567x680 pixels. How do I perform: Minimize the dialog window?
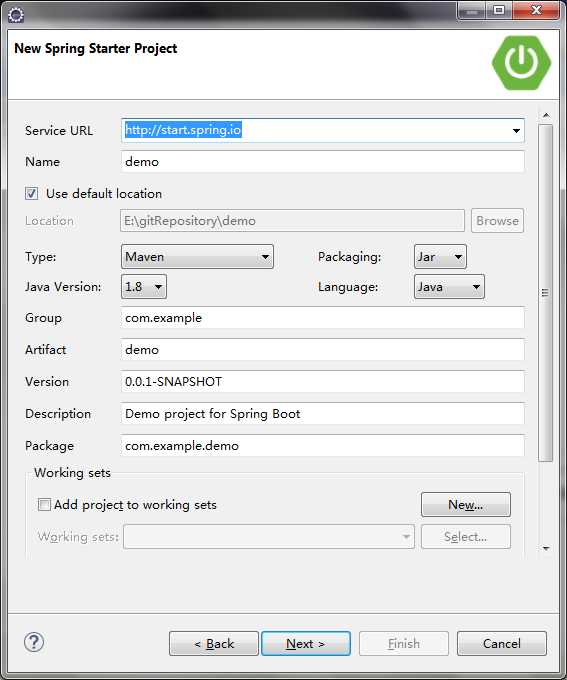[x=472, y=10]
